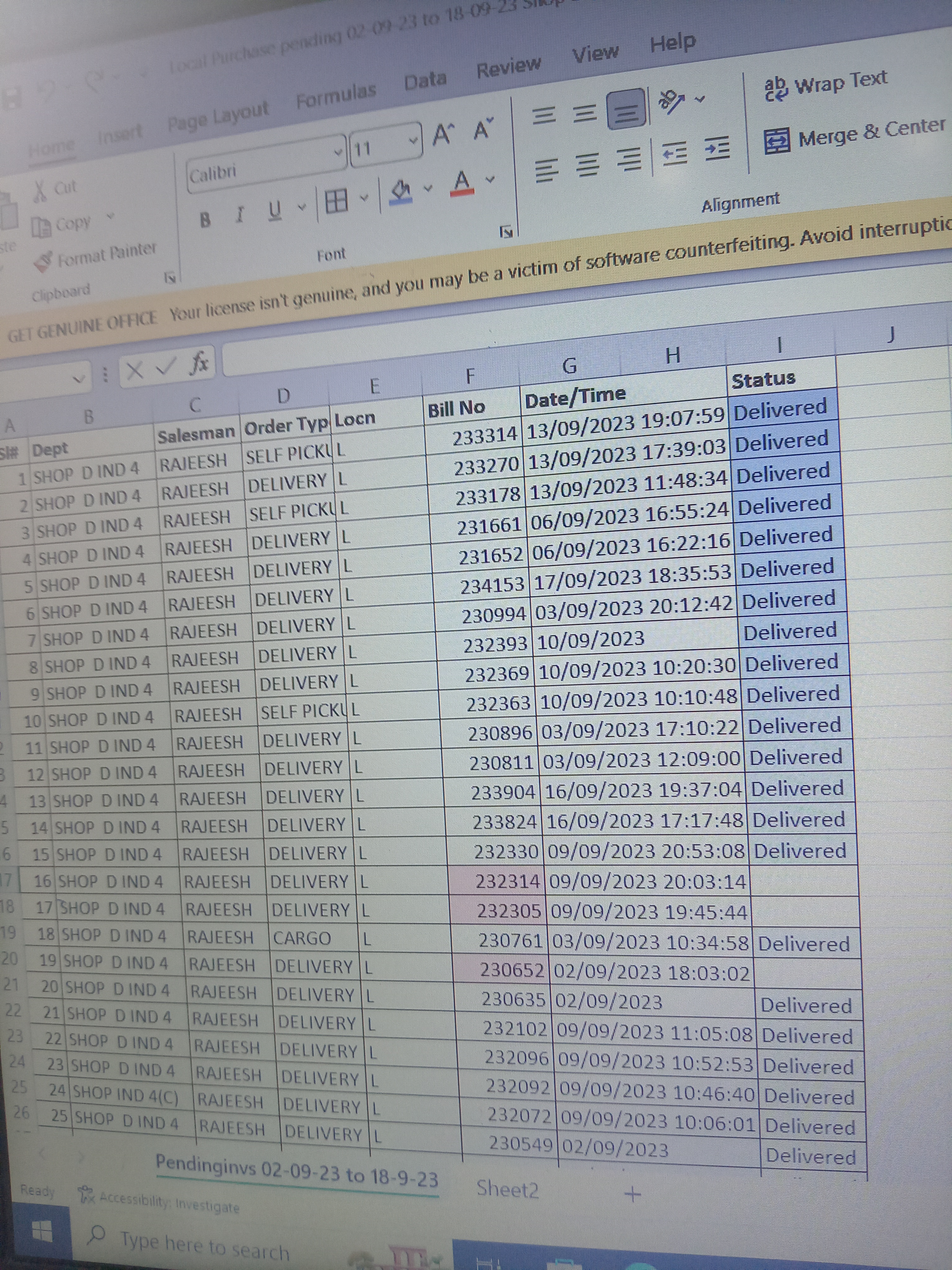952x1270 pixels.
Task: Click the Cut scissors icon
Action: click(40, 191)
